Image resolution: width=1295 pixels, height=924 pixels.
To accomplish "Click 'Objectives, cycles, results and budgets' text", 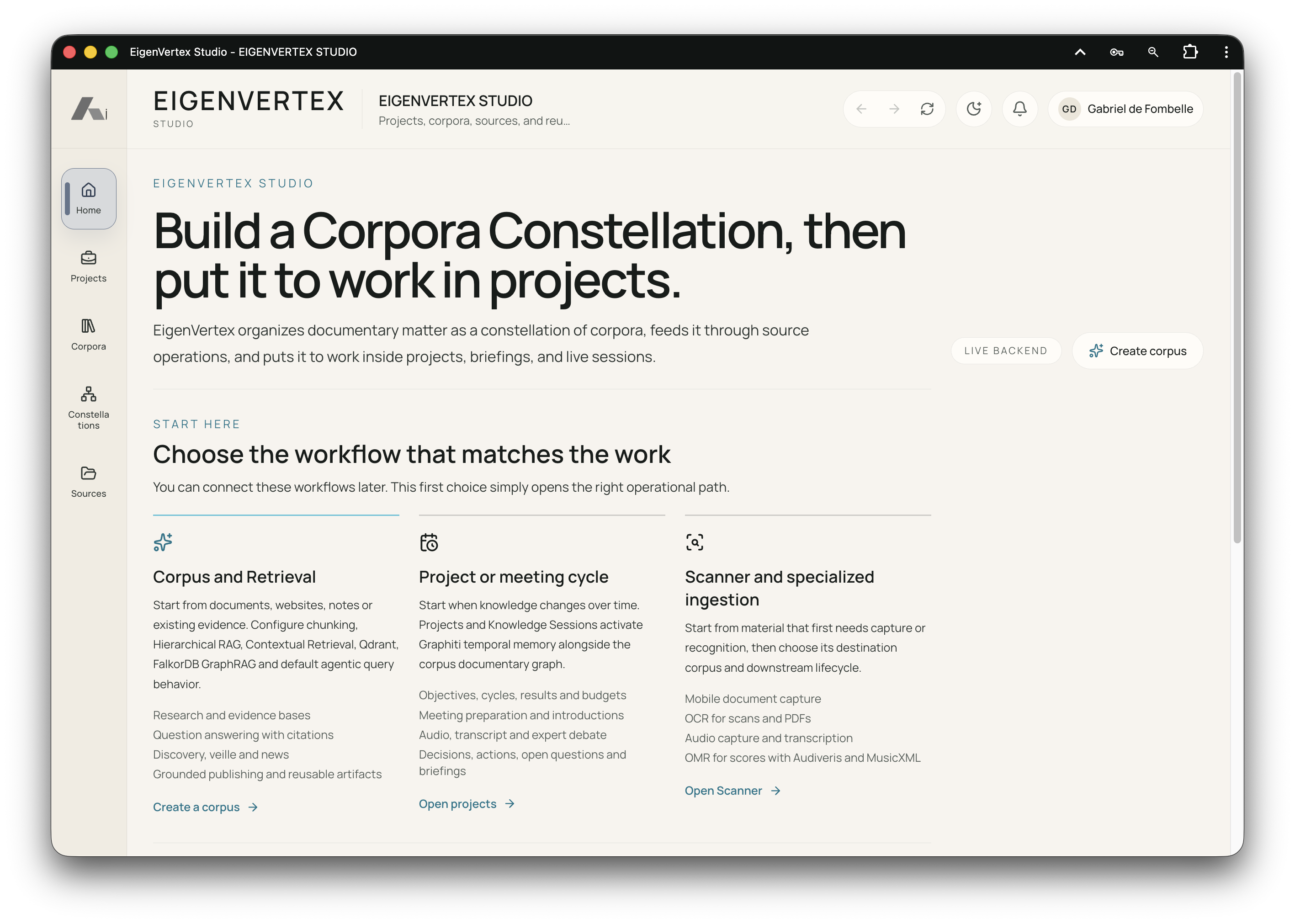I will [x=522, y=695].
